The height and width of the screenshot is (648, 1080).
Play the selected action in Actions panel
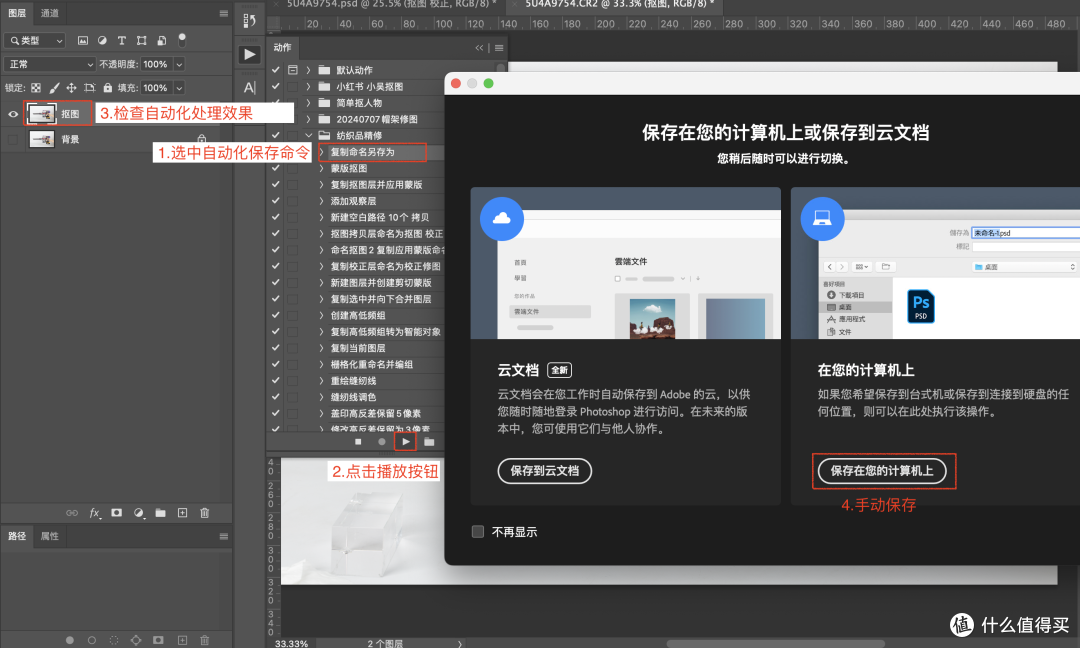point(406,442)
